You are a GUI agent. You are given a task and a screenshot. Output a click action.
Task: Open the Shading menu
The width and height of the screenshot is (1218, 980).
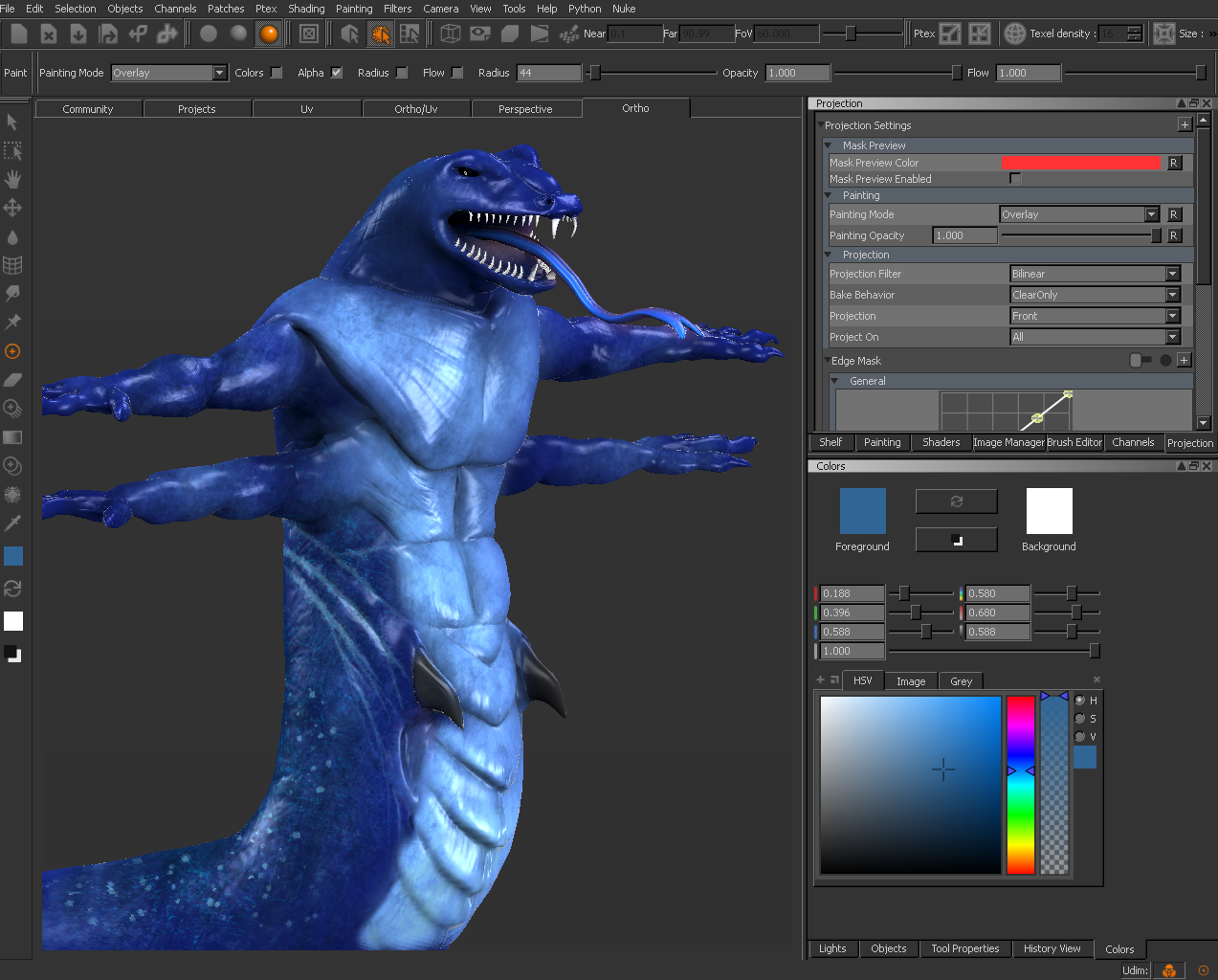tap(306, 9)
